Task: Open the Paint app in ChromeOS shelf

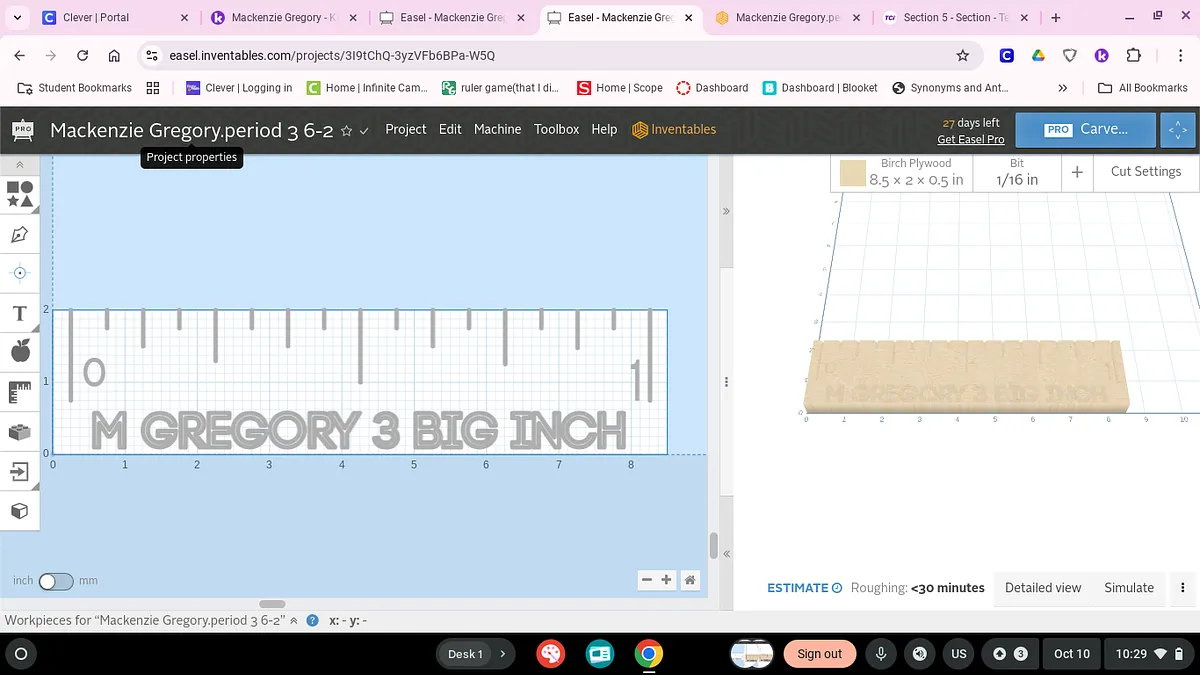Action: [x=551, y=654]
